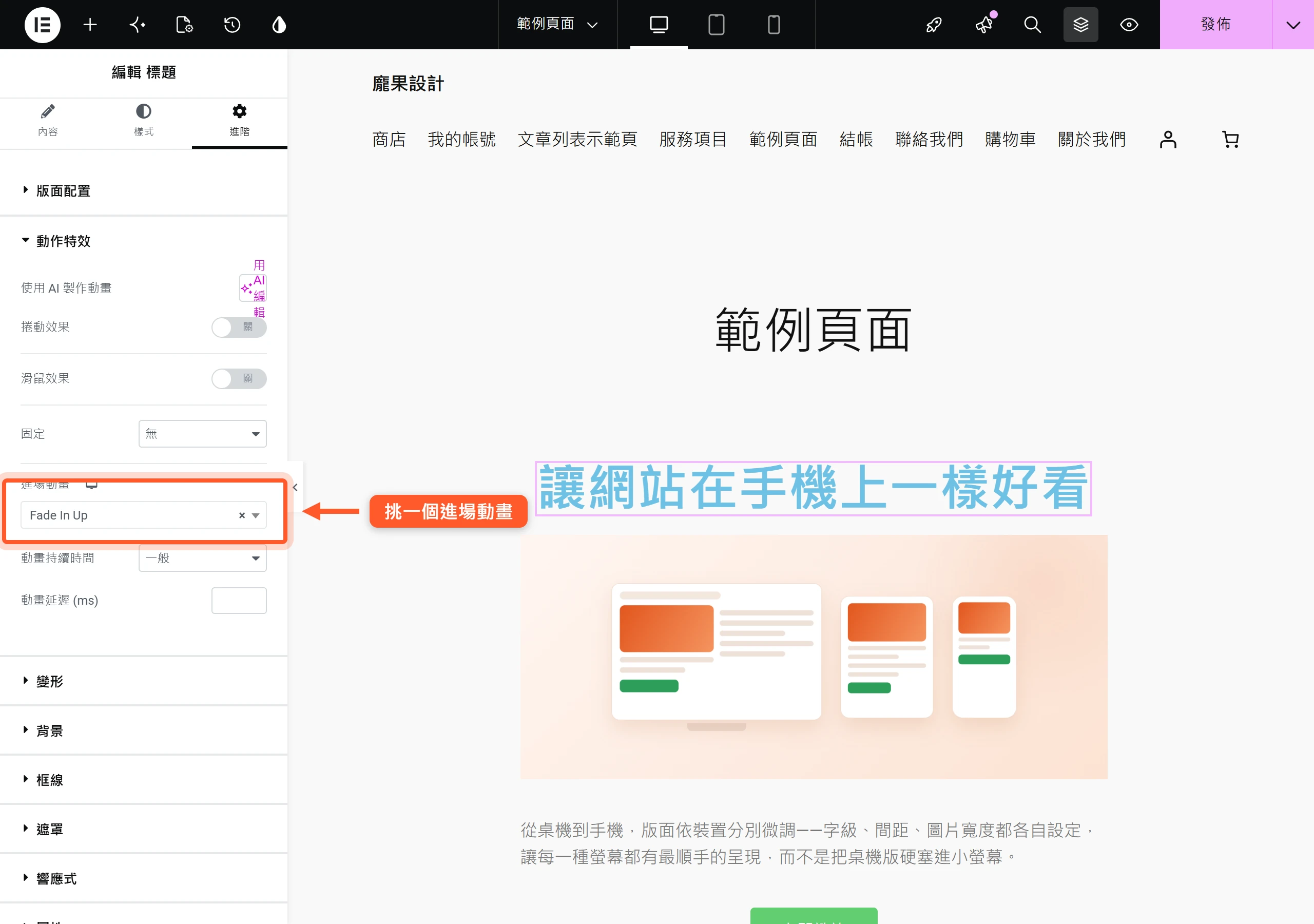Open 結帳 in site menu

coord(856,139)
